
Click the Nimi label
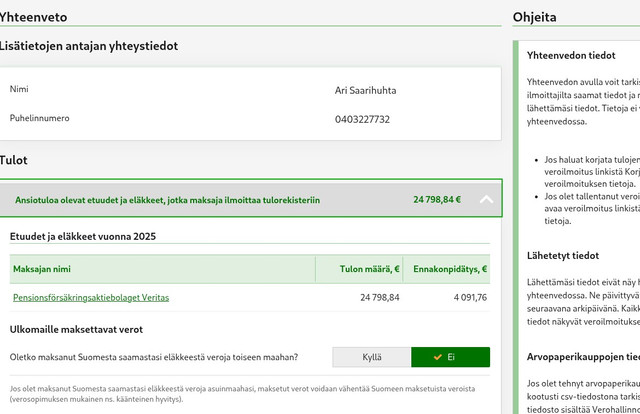[x=19, y=89]
